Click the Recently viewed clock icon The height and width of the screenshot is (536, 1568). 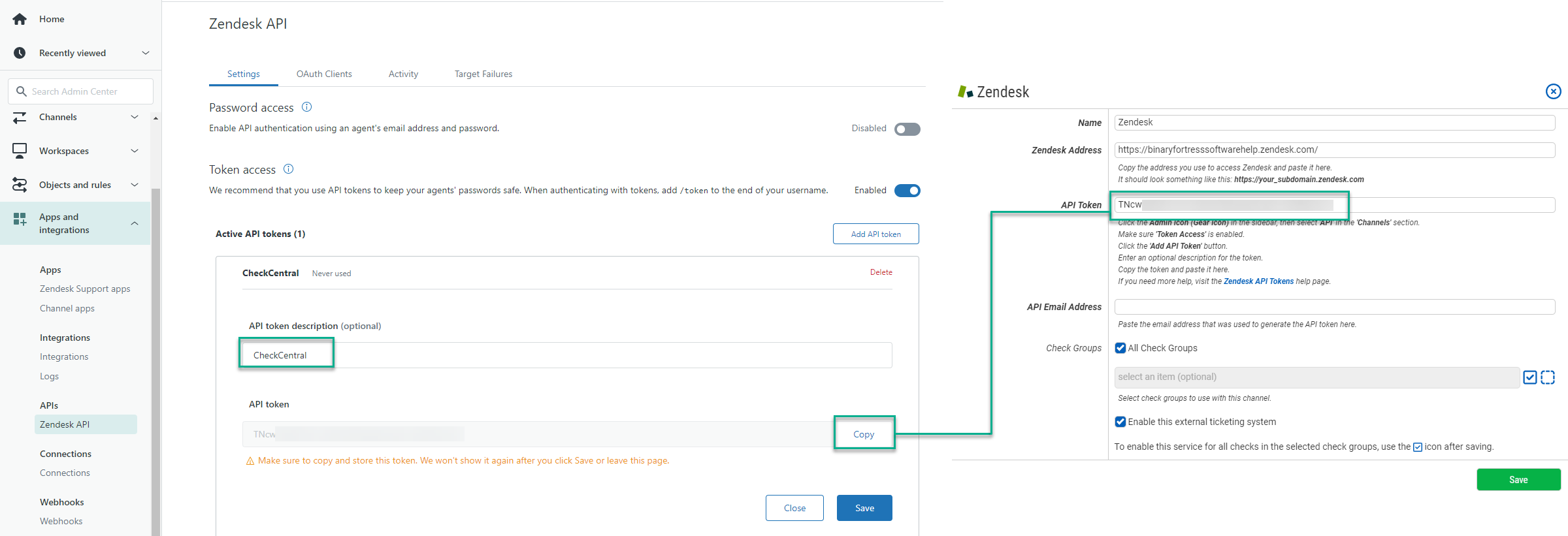[20, 53]
